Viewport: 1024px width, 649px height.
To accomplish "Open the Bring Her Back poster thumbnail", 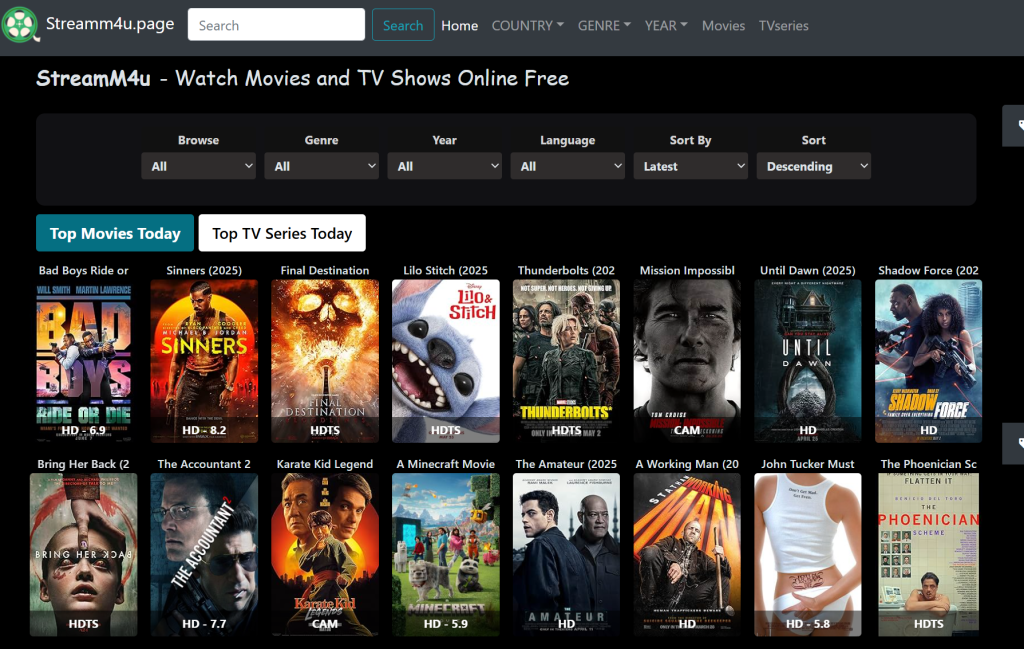I will coord(84,555).
